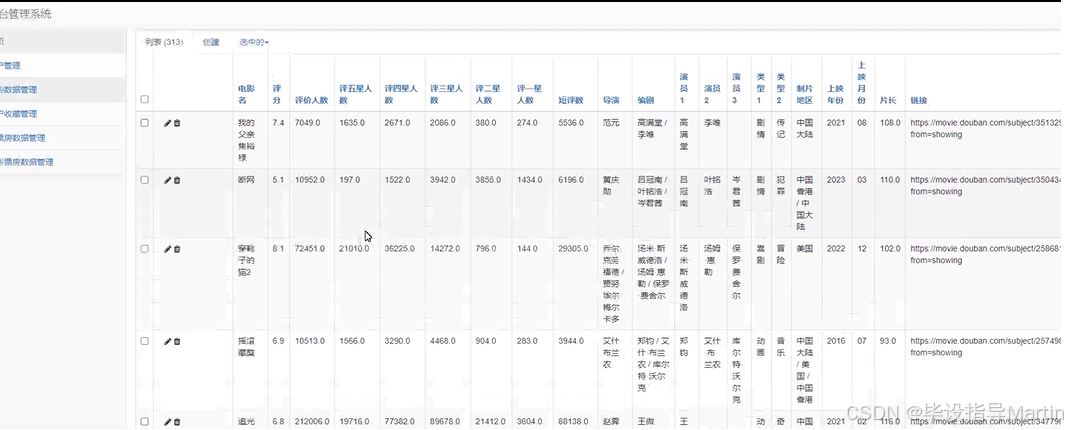
Task: Sort by the 演员2 column header
Action: [x=712, y=94]
